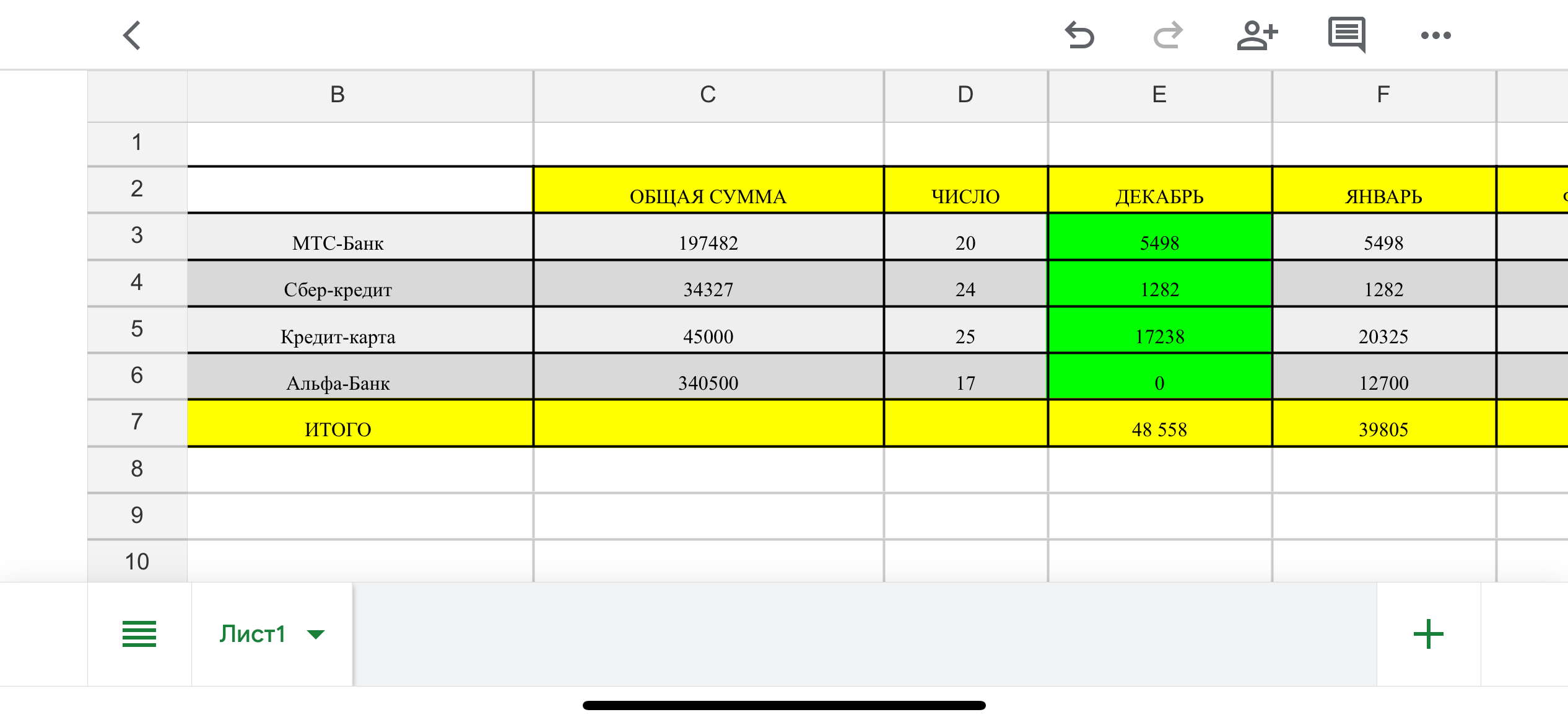The width and height of the screenshot is (1568, 725).
Task: Tap the back arrow icon
Action: [132, 35]
